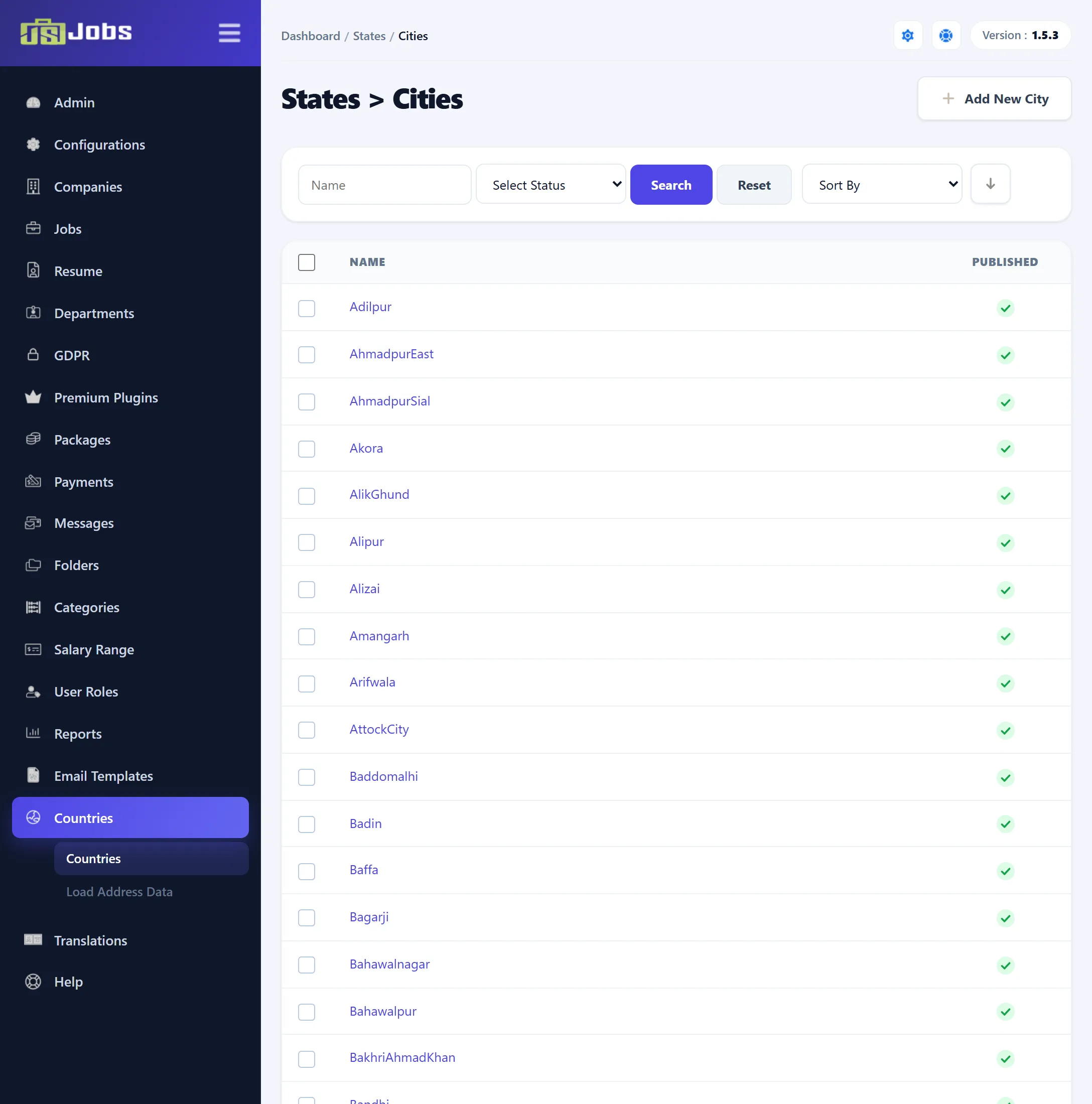This screenshot has width=1092, height=1104.
Task: Check the AhmadpurSial row checkbox
Action: point(306,402)
